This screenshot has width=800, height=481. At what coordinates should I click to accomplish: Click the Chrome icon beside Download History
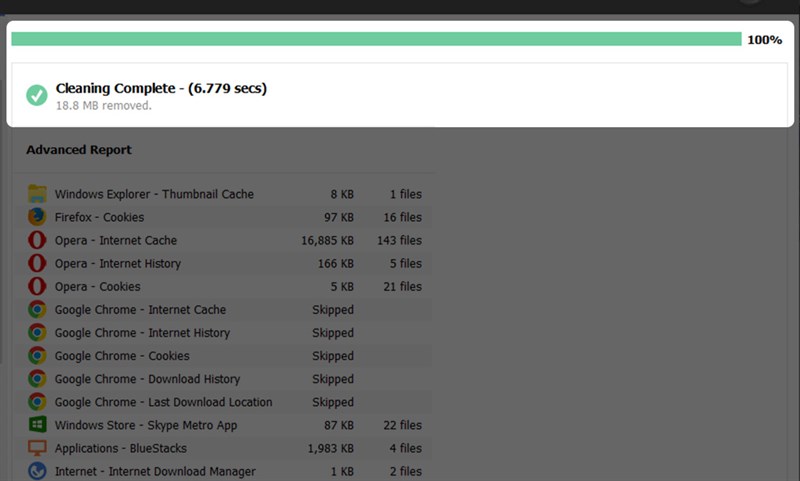coord(37,379)
